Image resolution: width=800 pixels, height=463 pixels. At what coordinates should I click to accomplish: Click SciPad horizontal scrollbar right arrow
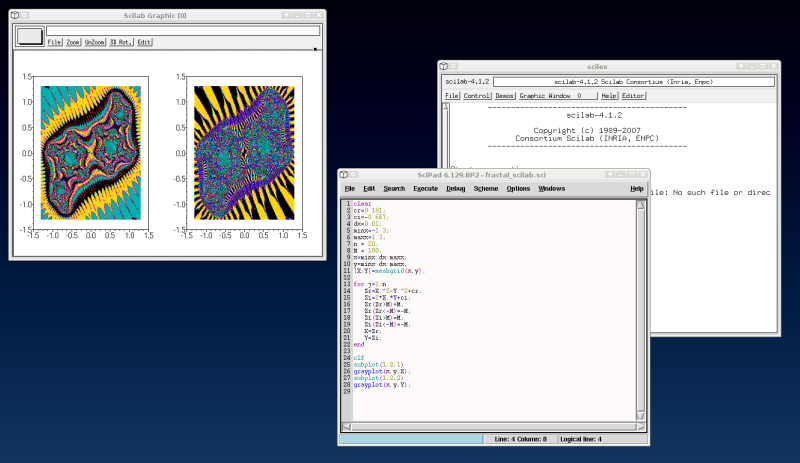[641, 426]
